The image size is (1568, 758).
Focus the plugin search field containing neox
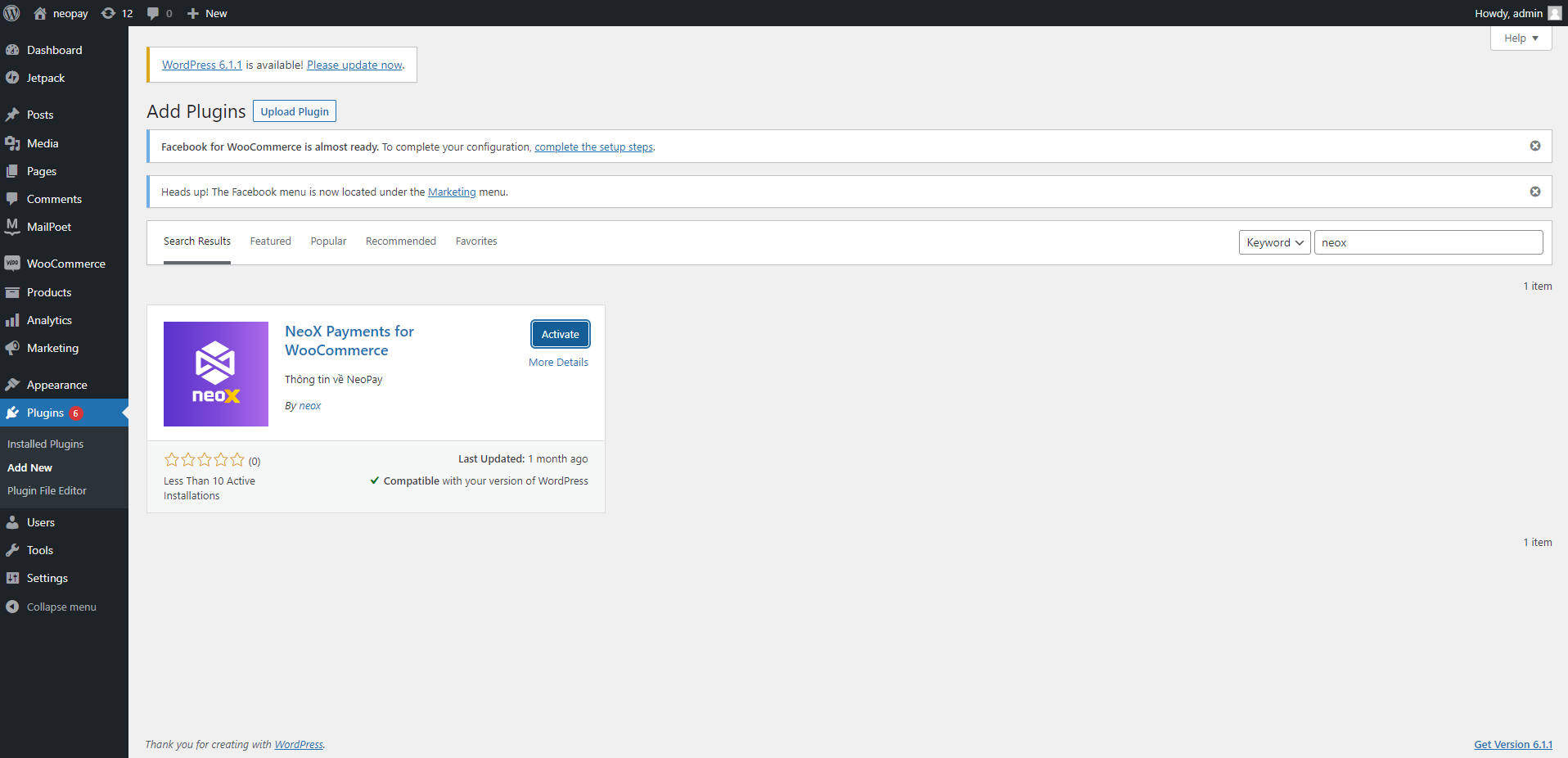tap(1429, 242)
